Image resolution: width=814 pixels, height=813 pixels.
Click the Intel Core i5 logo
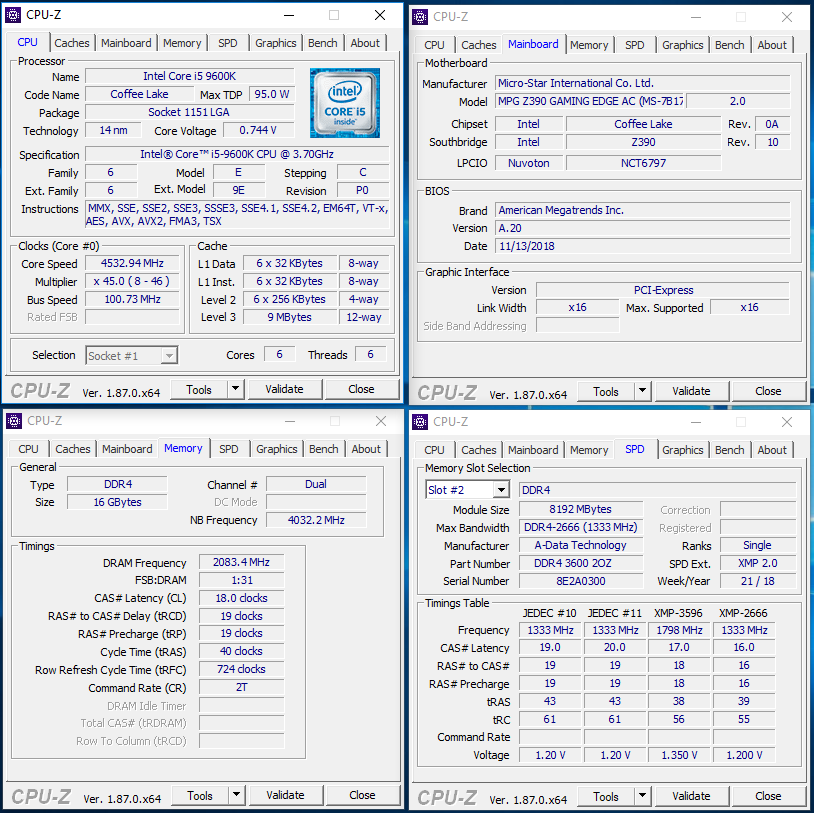(345, 103)
